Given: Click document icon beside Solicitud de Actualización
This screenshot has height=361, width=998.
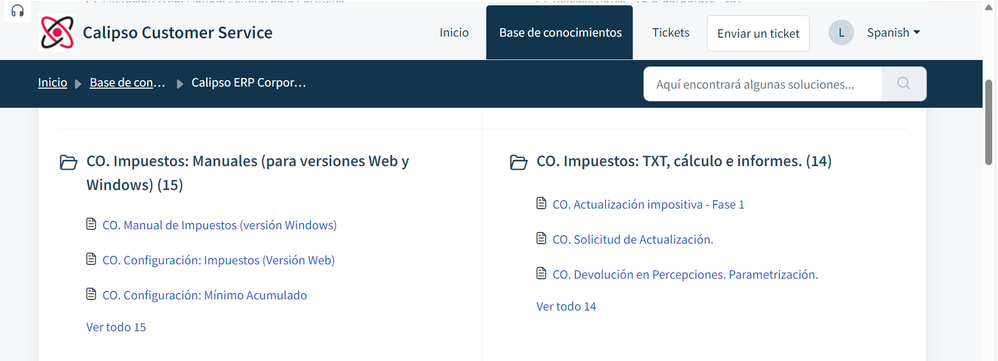Looking at the screenshot, I should tap(541, 239).
